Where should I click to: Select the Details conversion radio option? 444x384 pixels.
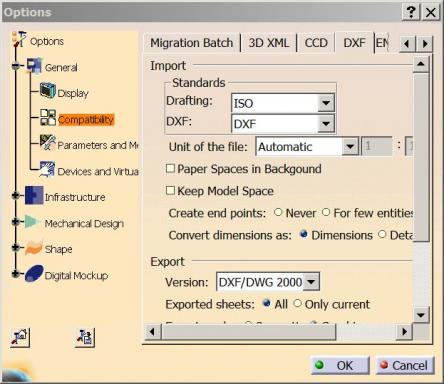point(382,234)
